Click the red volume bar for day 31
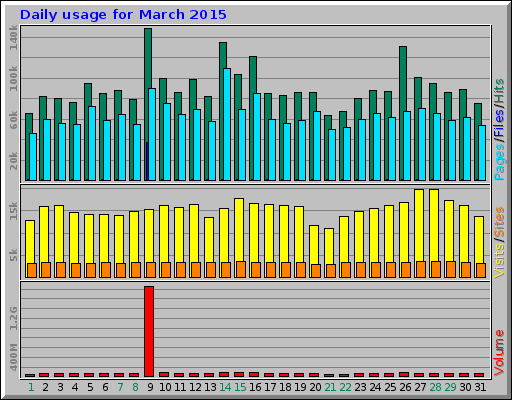Image resolution: width=512 pixels, height=400 pixels. 479,375
